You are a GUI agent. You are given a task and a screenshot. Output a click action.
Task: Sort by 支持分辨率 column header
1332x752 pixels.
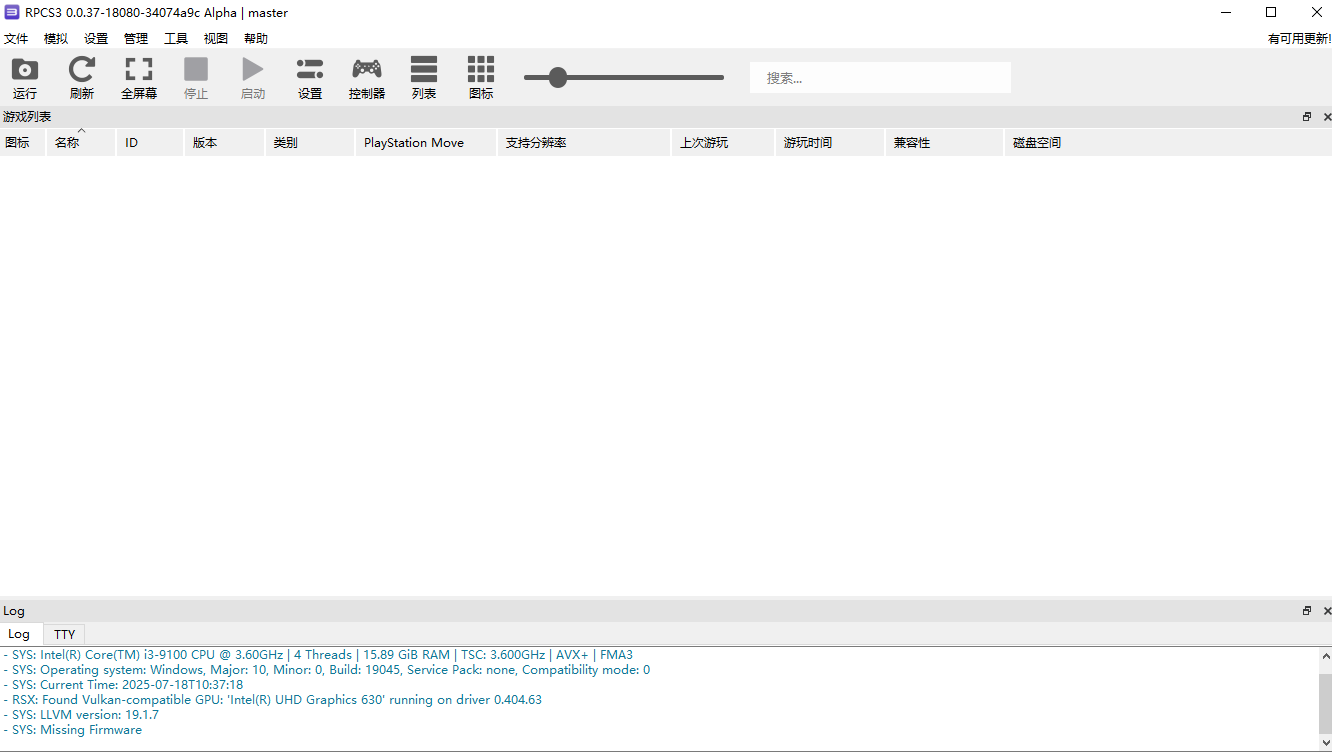click(x=584, y=143)
